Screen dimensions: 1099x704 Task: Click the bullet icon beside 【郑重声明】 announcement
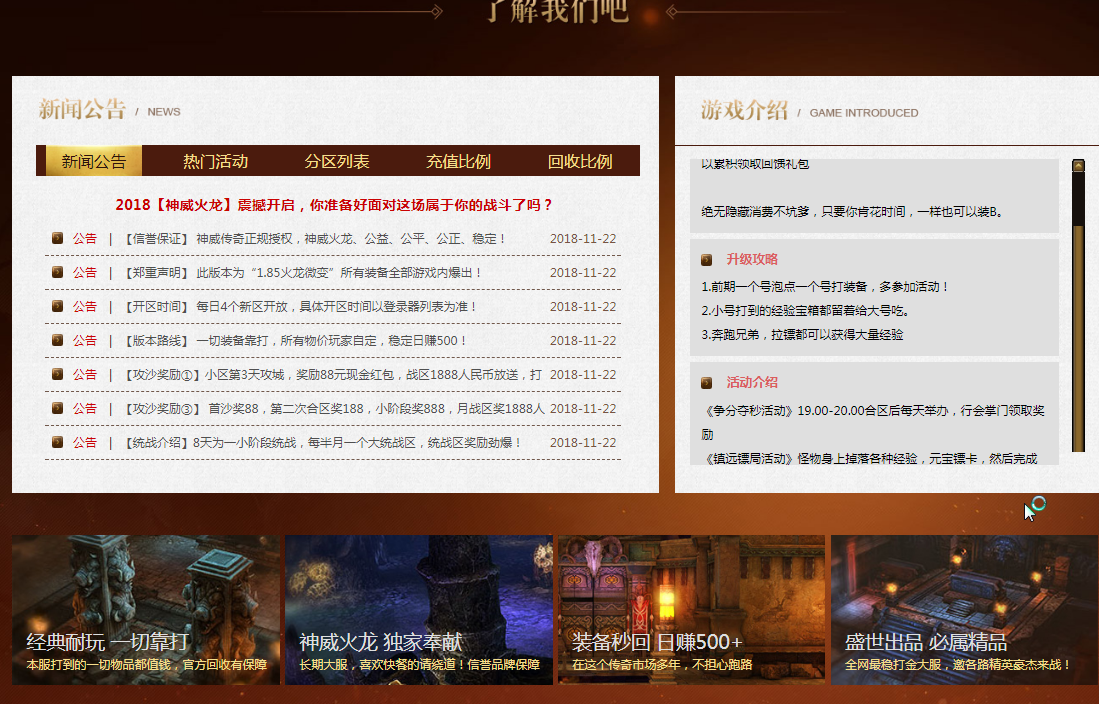click(57, 272)
